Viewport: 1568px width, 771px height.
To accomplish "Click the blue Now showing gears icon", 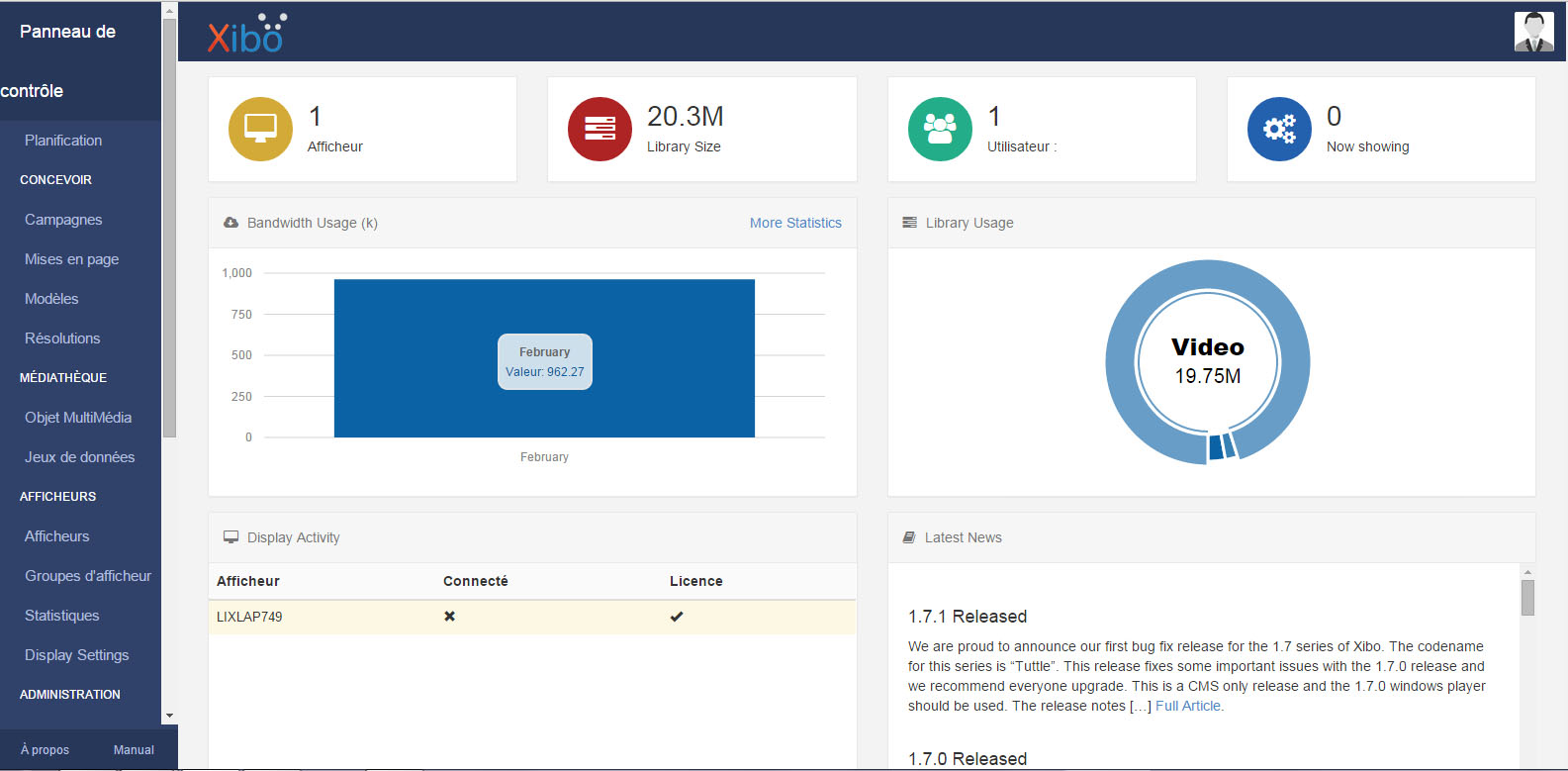I will (x=1279, y=129).
